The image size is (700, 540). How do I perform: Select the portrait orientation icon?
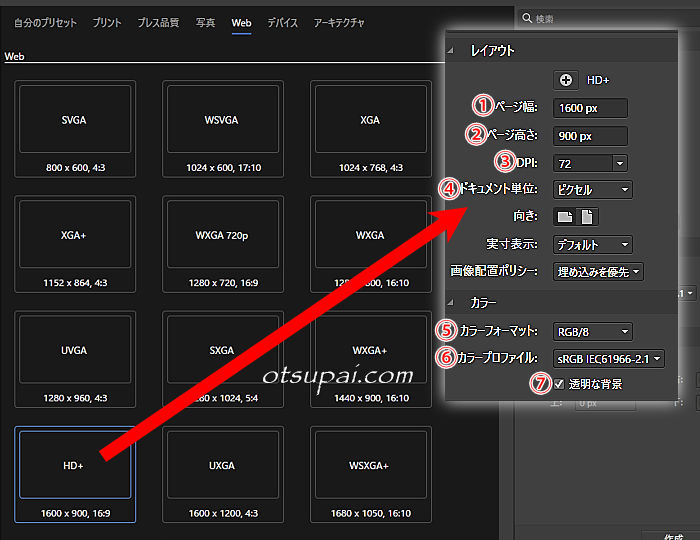pos(588,216)
